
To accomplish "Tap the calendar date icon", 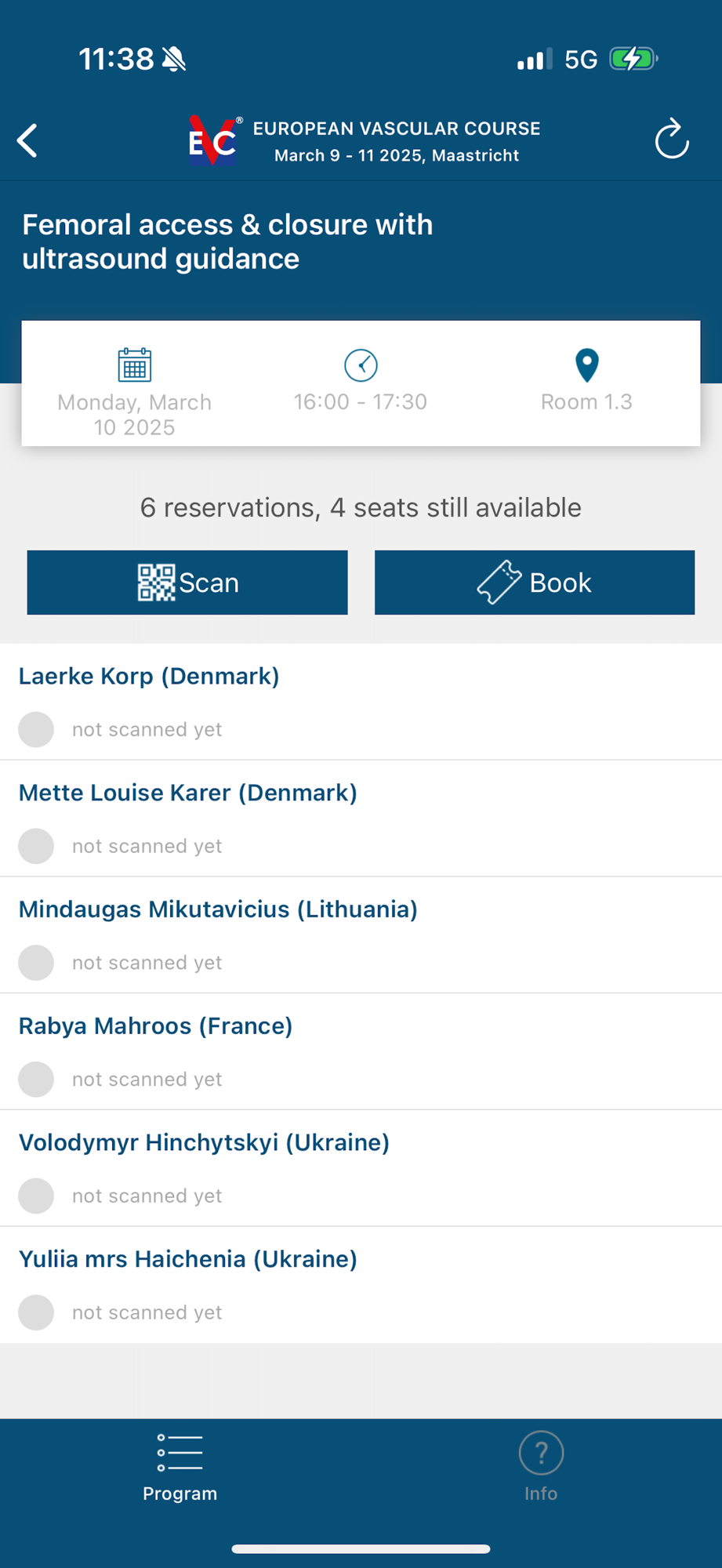I will [x=134, y=365].
